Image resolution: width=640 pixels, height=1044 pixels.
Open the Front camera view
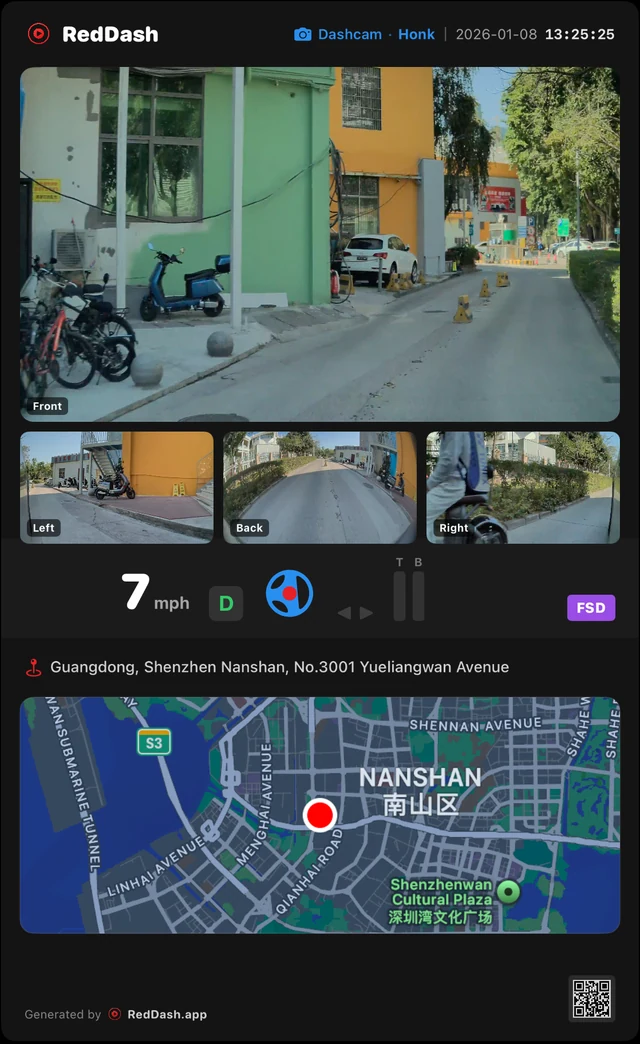pos(320,244)
